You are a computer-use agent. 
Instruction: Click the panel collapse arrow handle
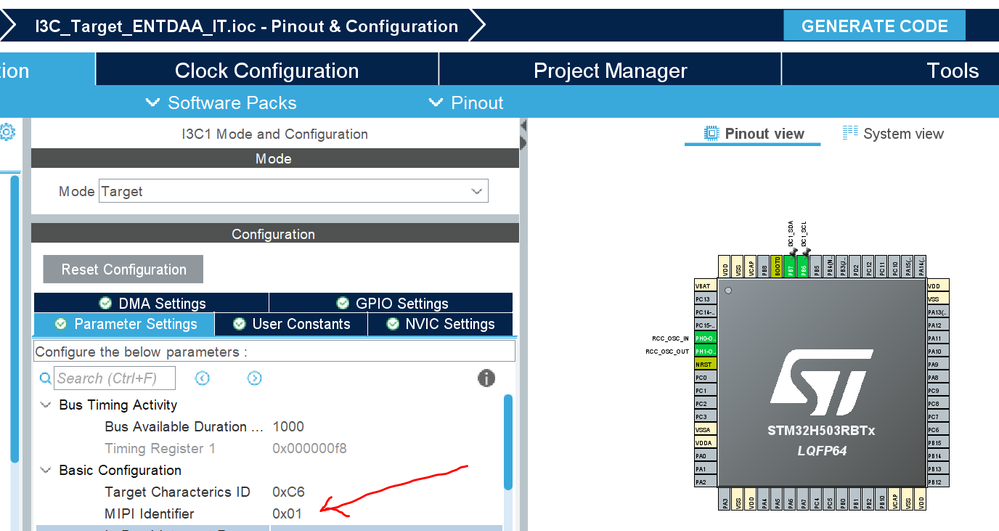pos(523,133)
